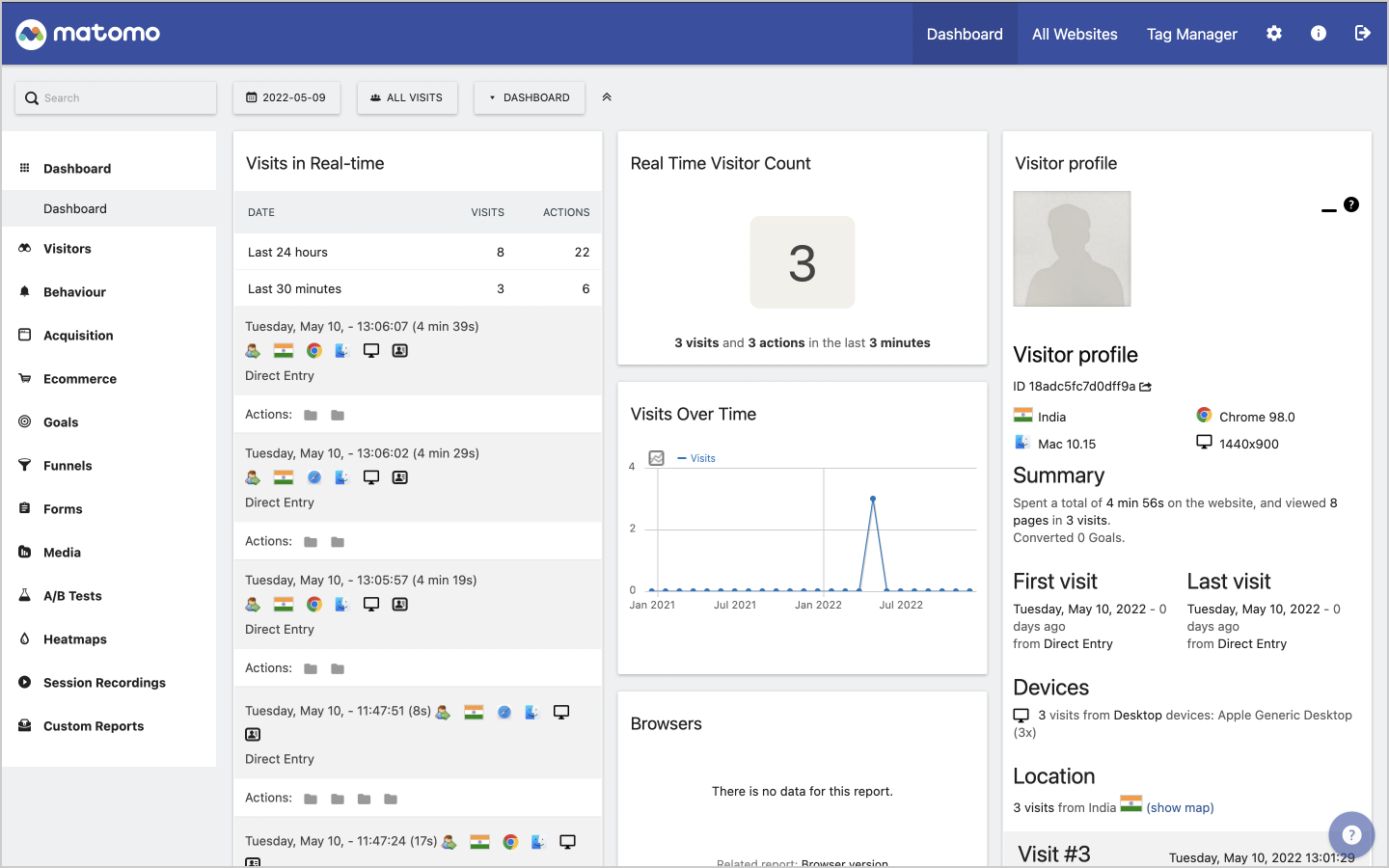This screenshot has width=1389, height=868.
Task: Open the 2022-05-09 date picker
Action: [x=286, y=97]
